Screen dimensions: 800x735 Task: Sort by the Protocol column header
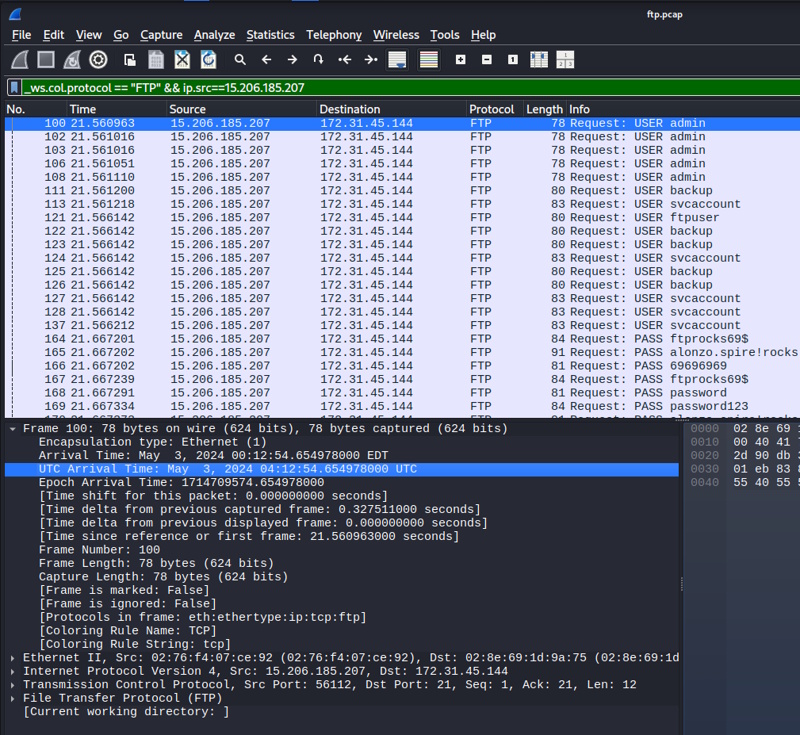[495, 109]
